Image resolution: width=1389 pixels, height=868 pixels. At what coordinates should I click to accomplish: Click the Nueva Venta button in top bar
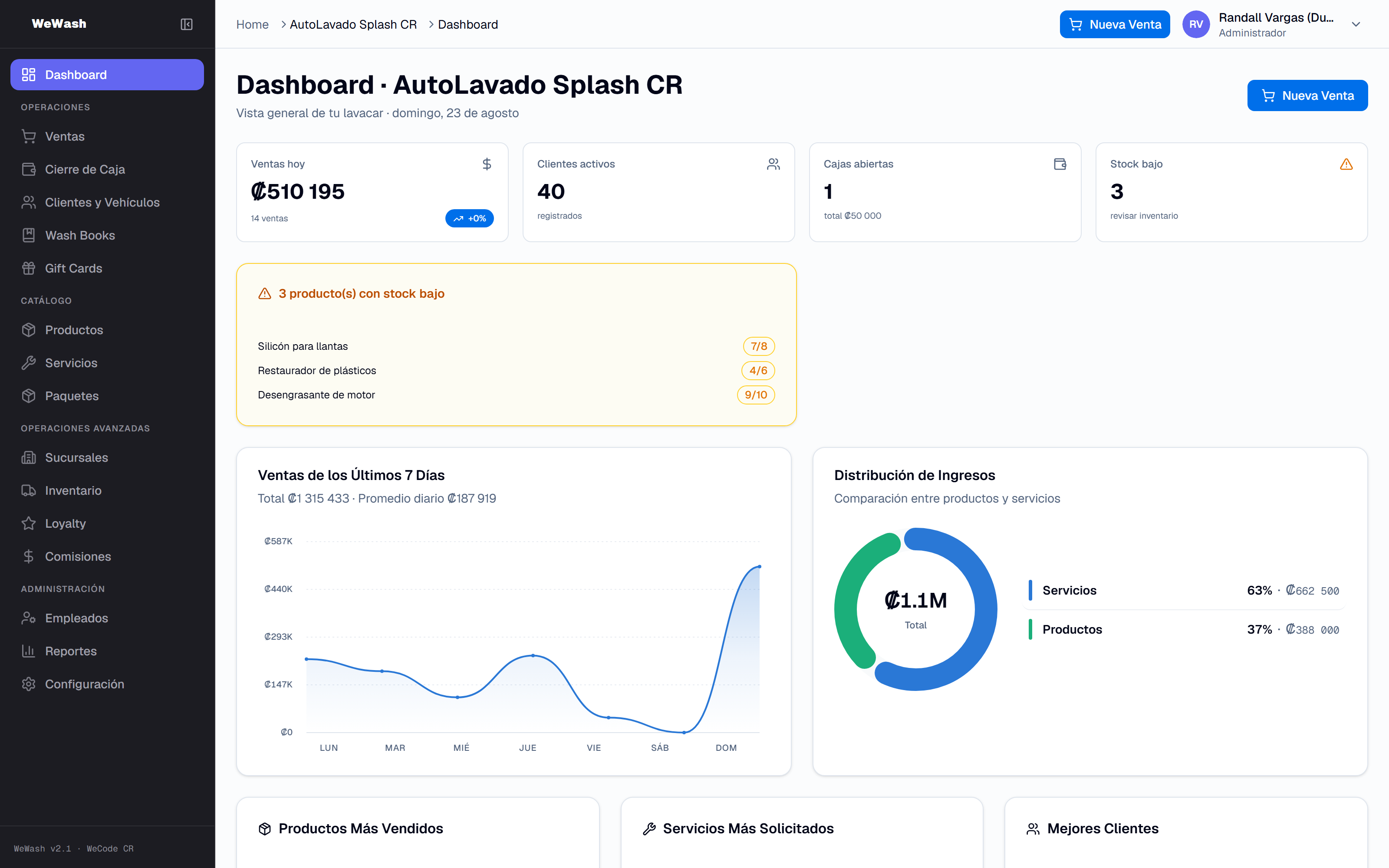1115,24
